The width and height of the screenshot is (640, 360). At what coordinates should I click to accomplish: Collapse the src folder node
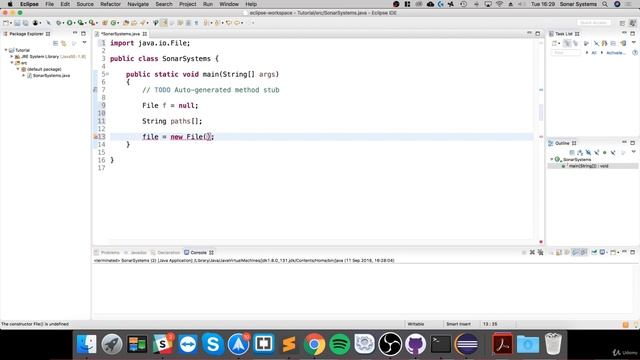coord(12,63)
